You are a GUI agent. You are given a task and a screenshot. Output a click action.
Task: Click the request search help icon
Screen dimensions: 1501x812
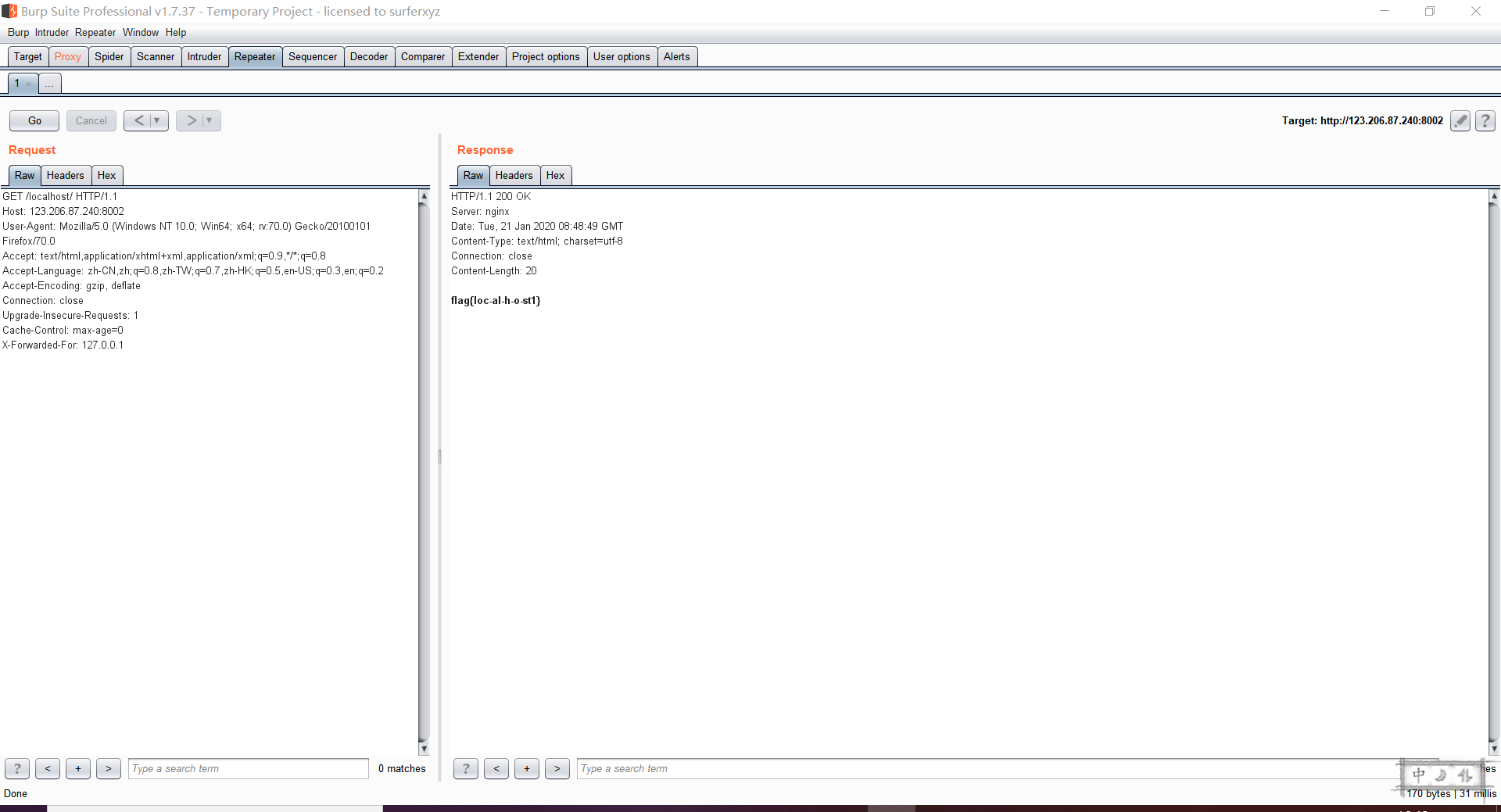(17, 769)
